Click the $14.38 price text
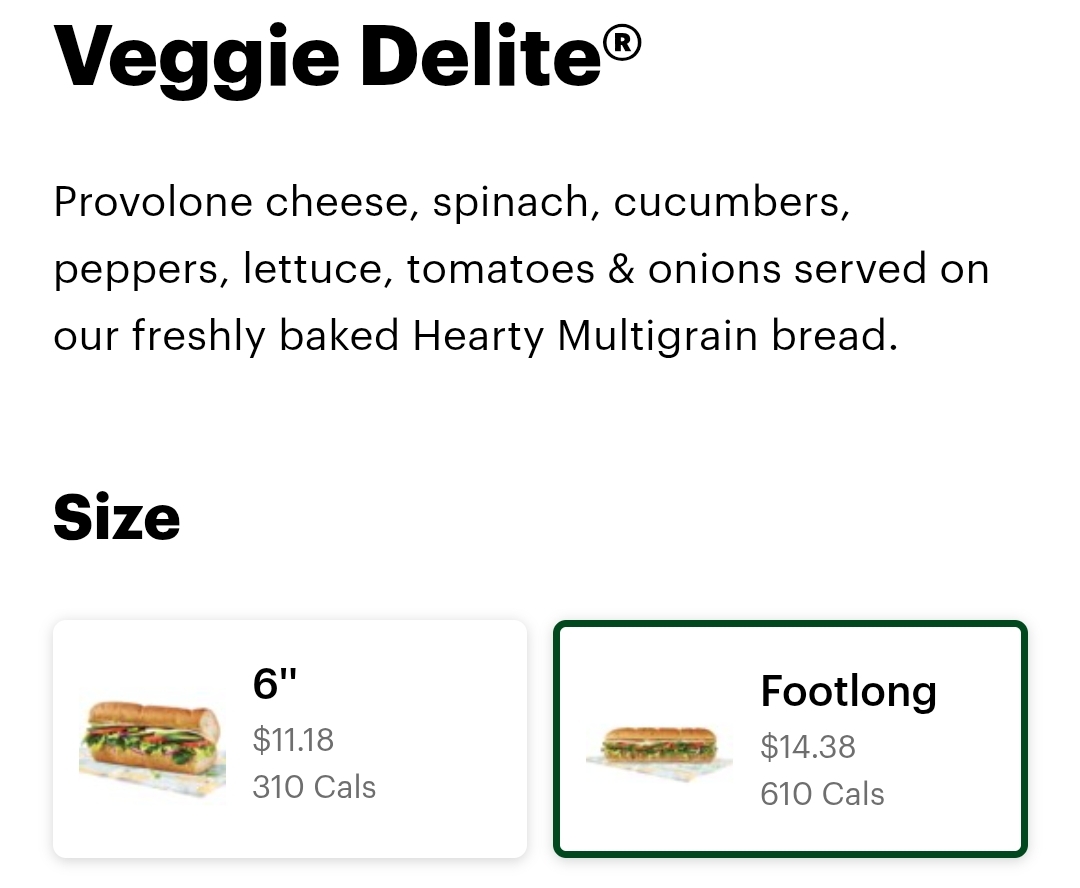 point(808,747)
